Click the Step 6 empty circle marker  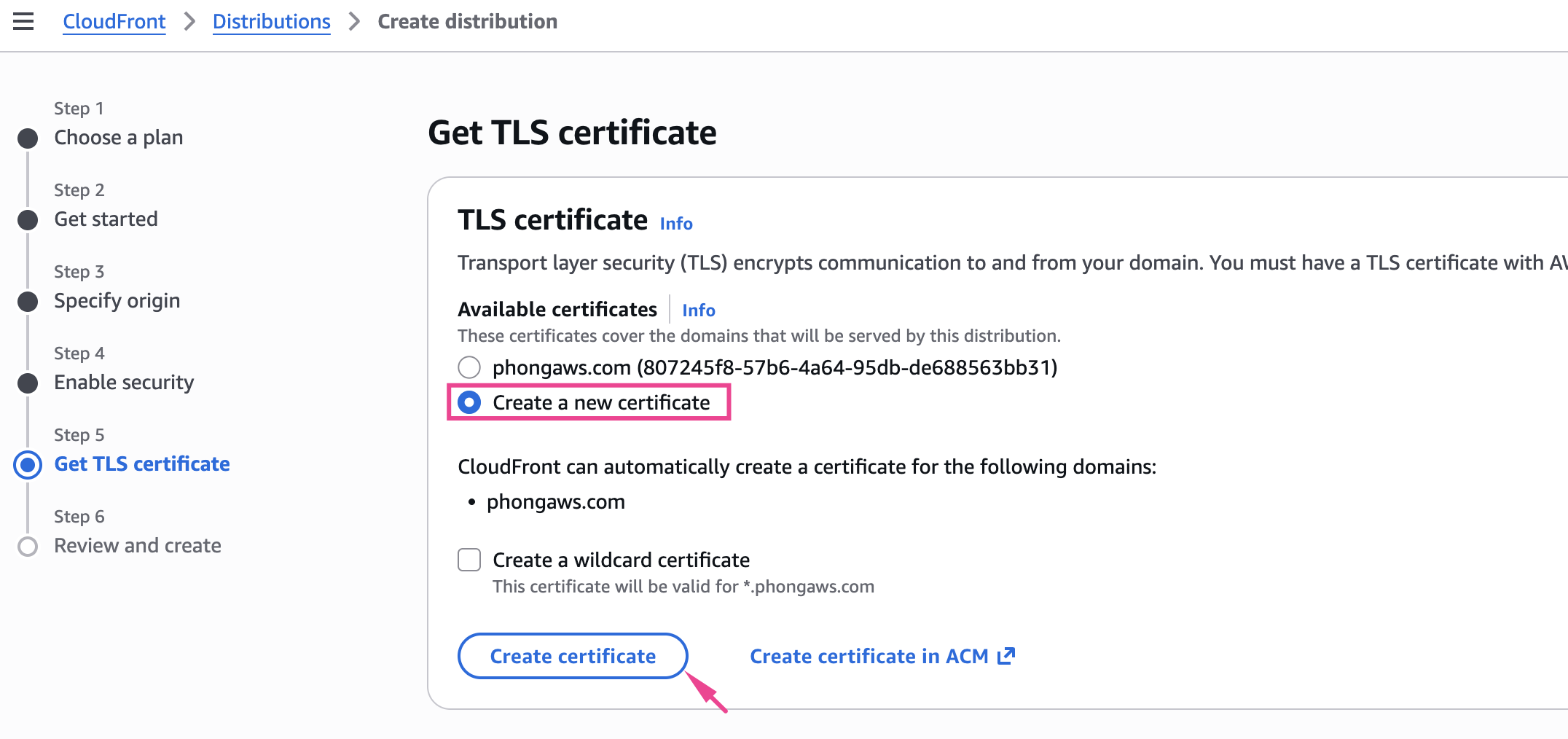coord(28,547)
